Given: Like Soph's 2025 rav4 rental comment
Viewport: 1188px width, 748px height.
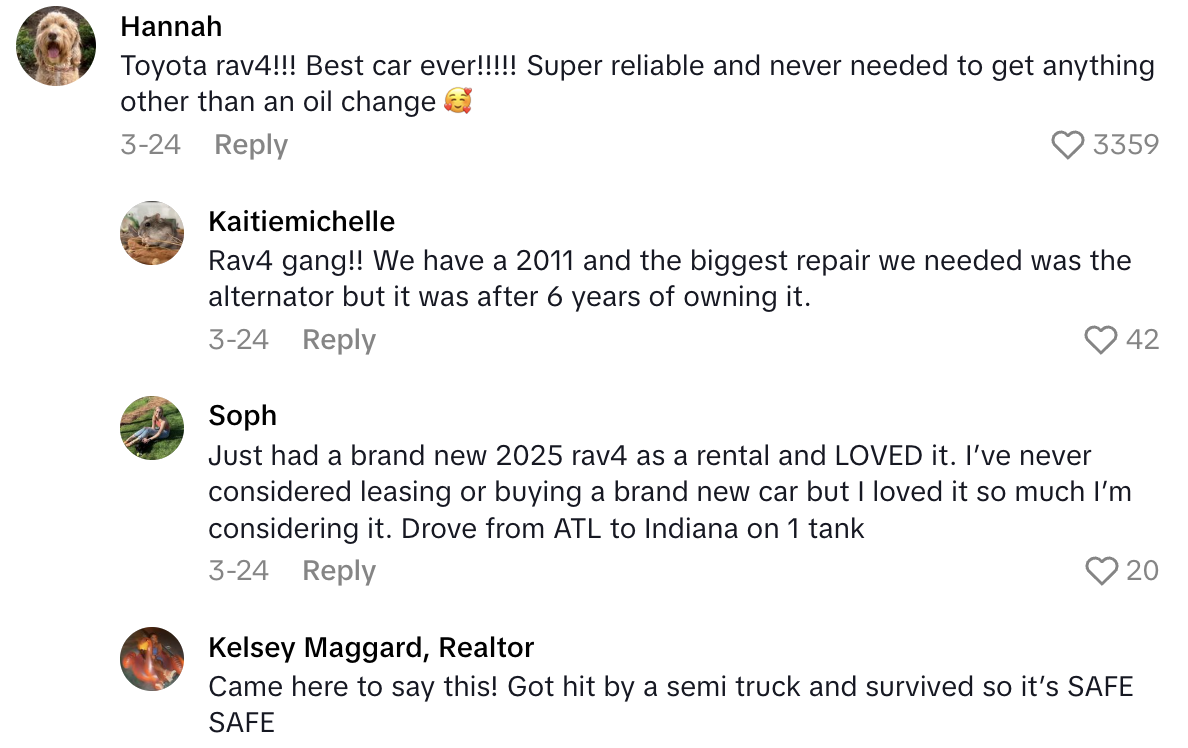Looking at the screenshot, I should click(x=1100, y=571).
